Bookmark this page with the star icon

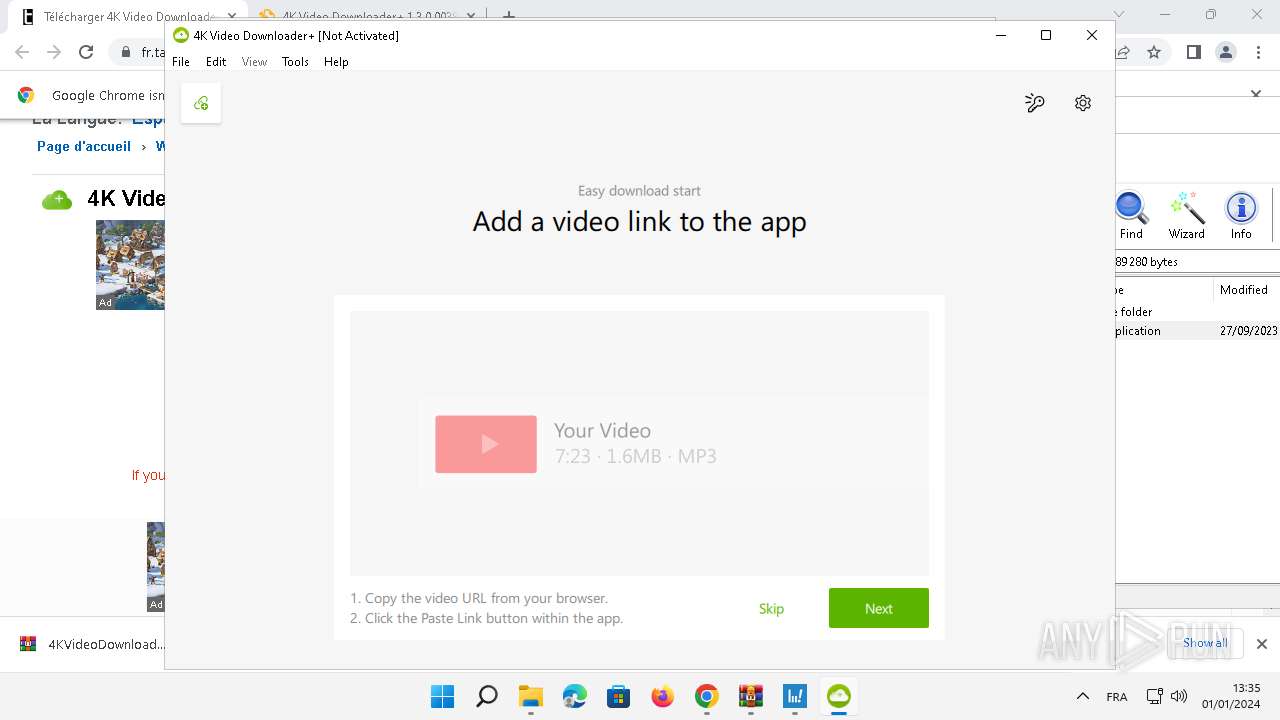[1154, 52]
